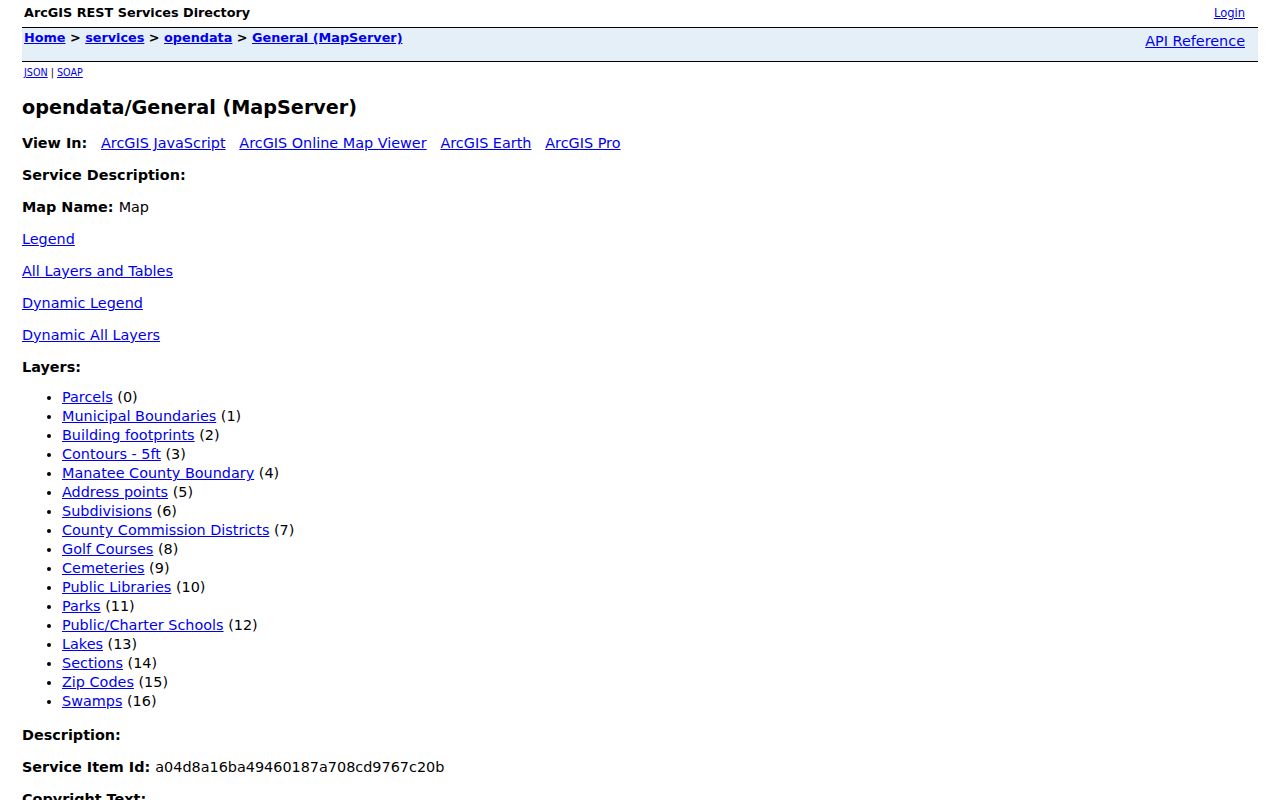Select the Building footprints layer

(128, 435)
